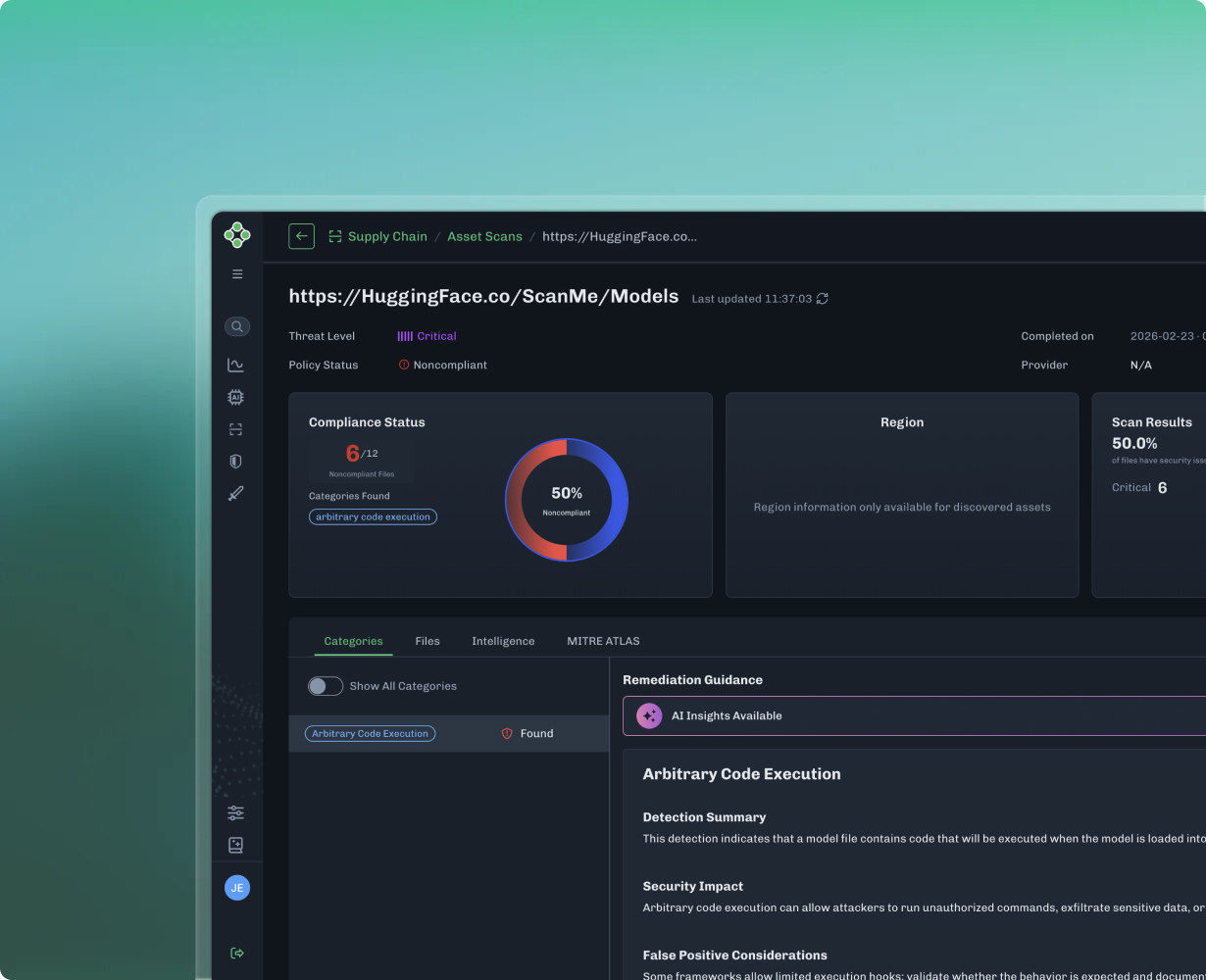Viewport: 1206px width, 980px height.
Task: Open the JE user avatar
Action: click(x=237, y=888)
